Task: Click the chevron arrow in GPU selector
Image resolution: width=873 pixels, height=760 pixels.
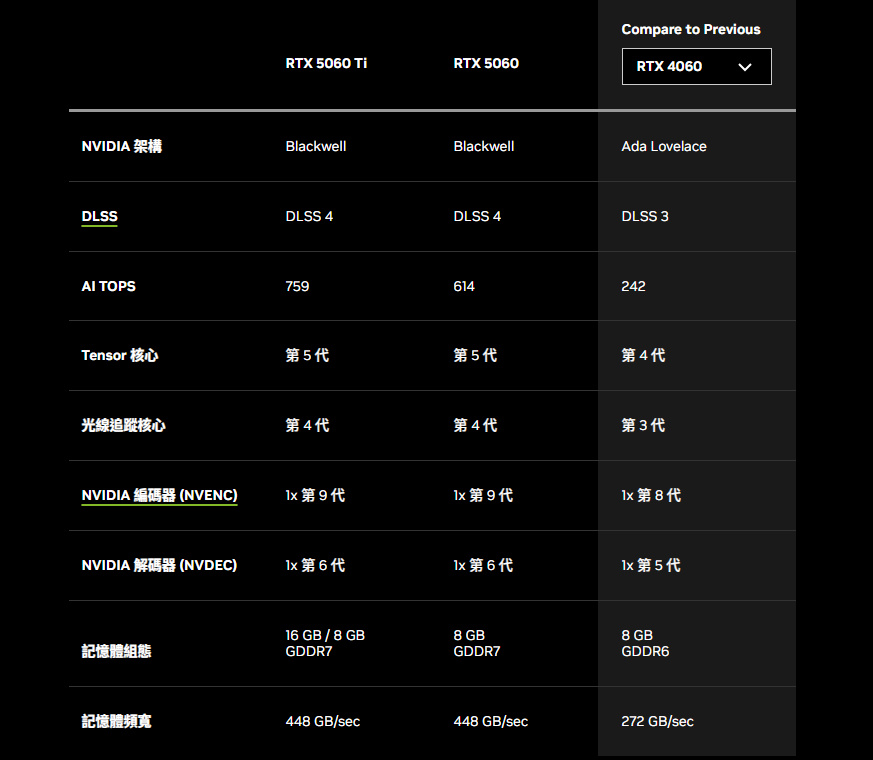Action: click(744, 67)
